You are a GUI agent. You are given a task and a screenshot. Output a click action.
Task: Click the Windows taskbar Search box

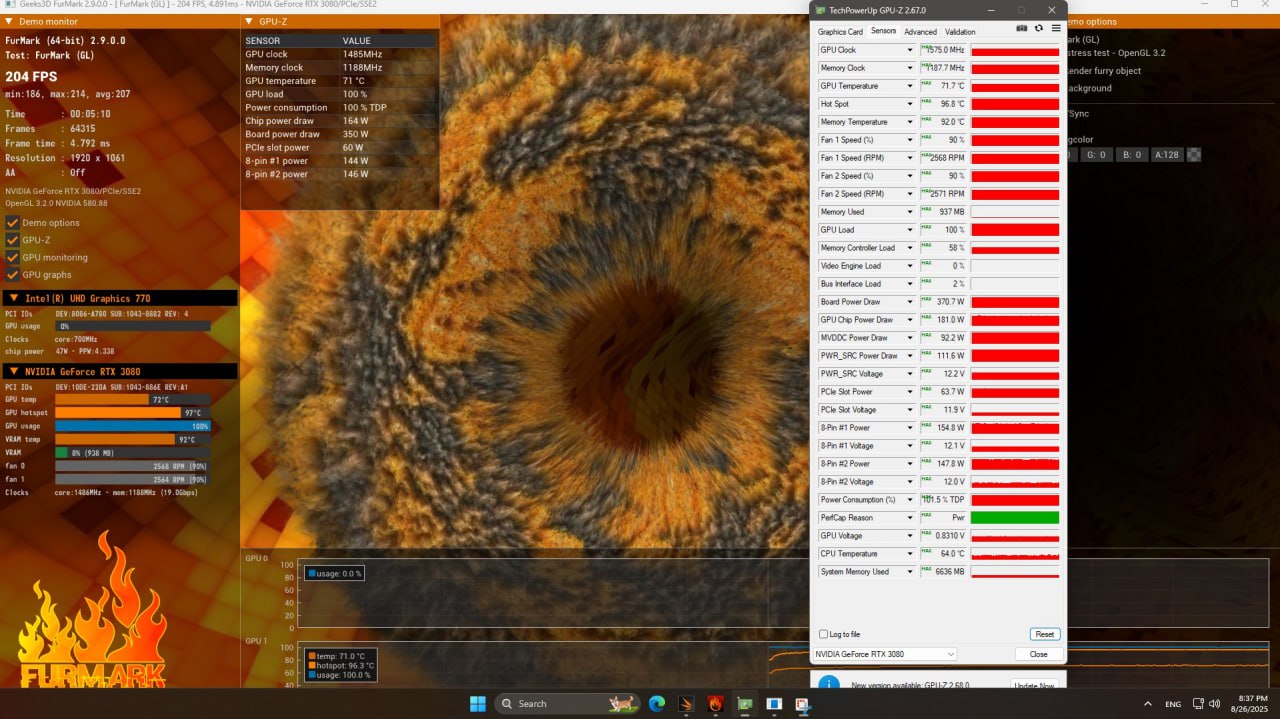click(567, 703)
